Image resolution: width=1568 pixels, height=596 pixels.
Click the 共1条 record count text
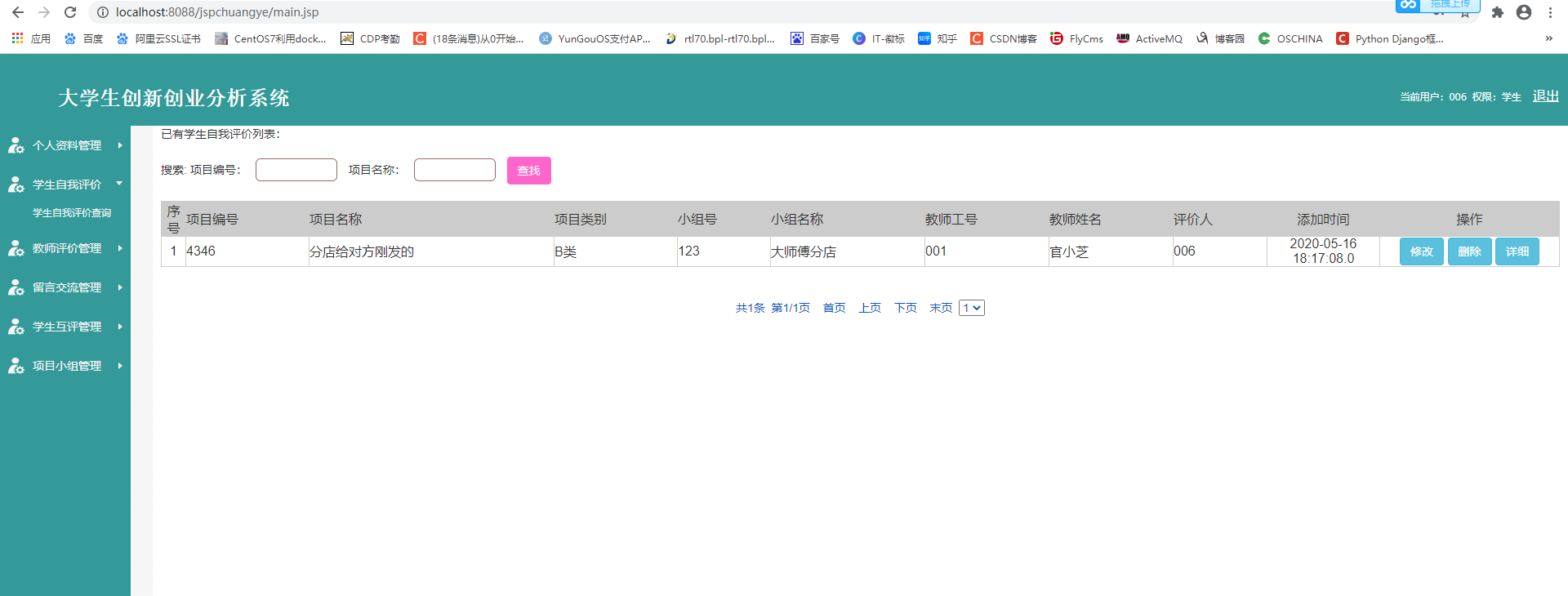(x=750, y=308)
